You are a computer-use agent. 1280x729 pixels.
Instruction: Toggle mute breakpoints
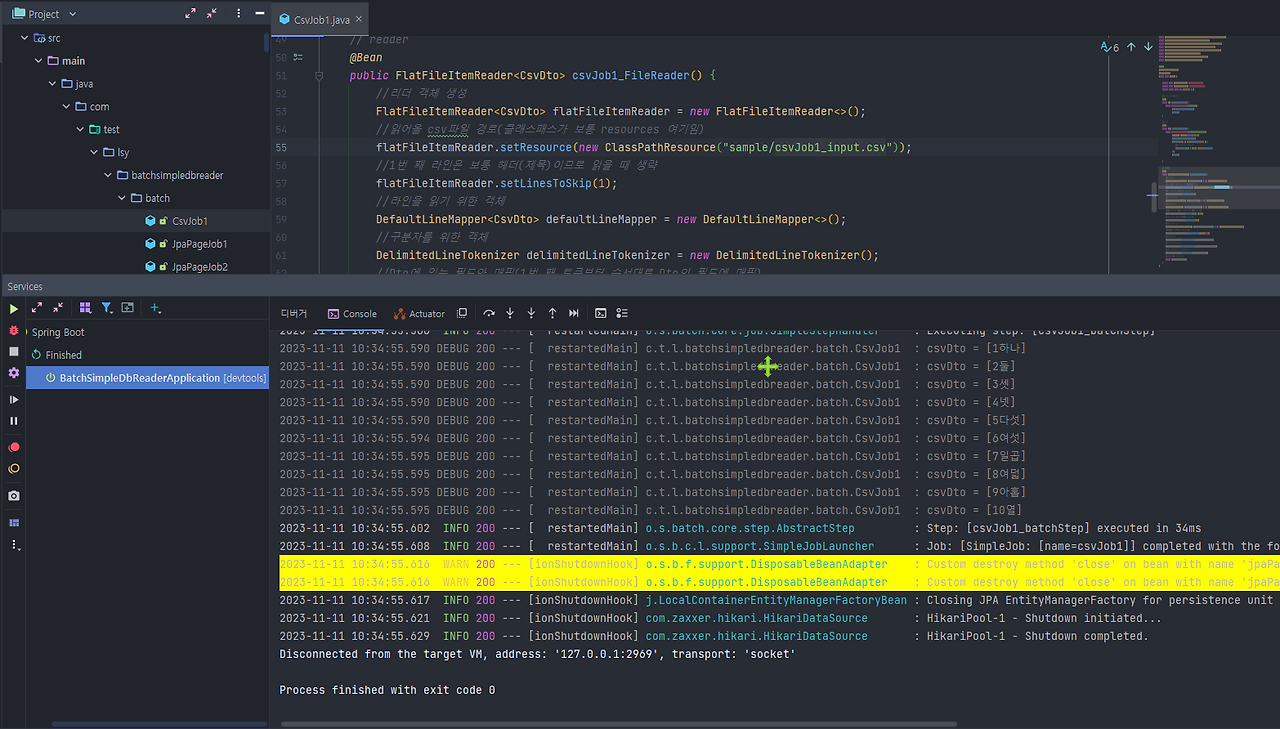(x=13, y=468)
